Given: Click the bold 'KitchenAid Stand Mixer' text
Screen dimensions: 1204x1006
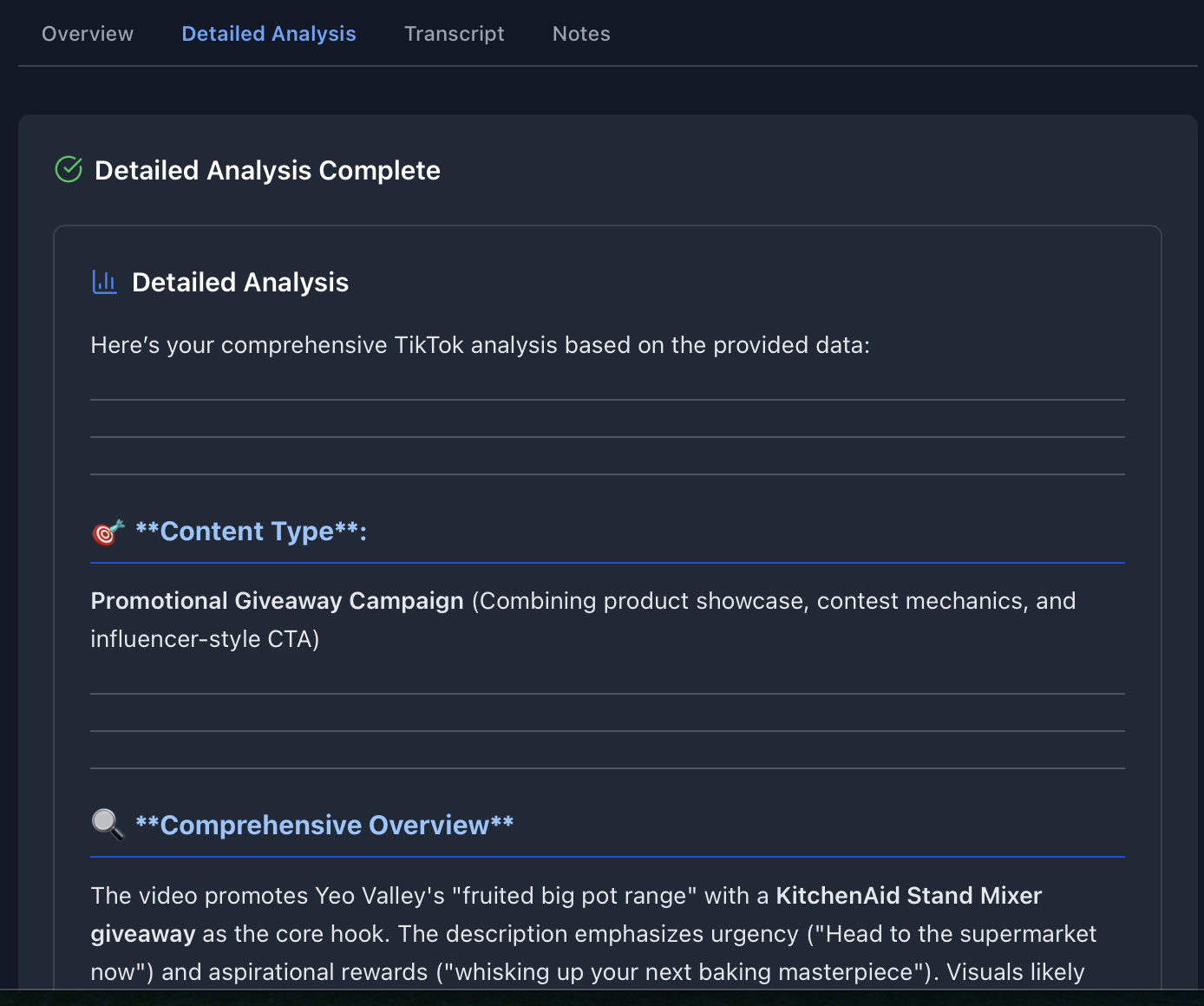Looking at the screenshot, I should pos(909,896).
